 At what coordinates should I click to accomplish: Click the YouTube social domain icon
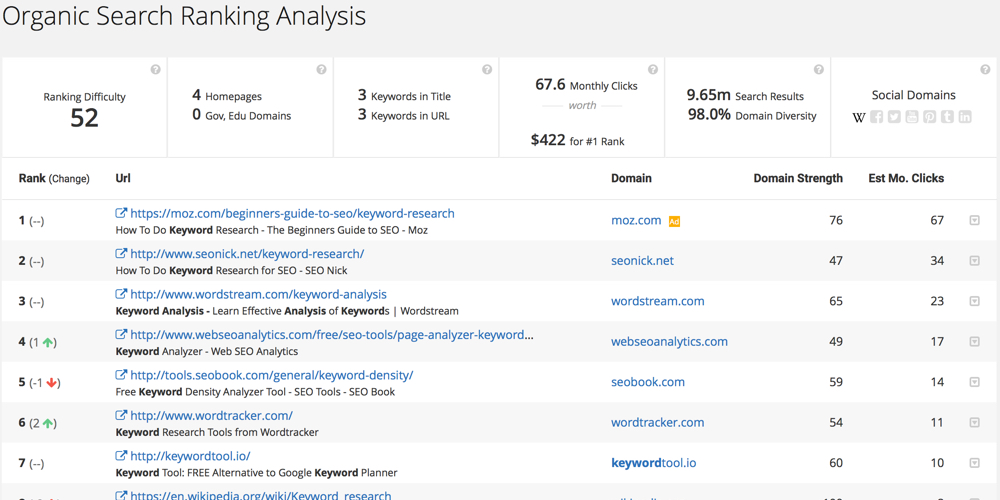tap(912, 117)
